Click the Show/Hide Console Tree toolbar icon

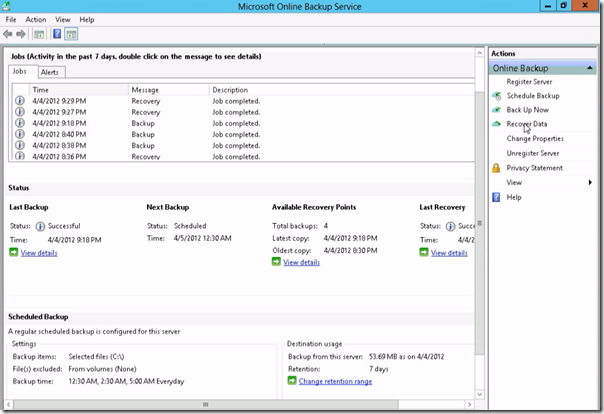39,34
